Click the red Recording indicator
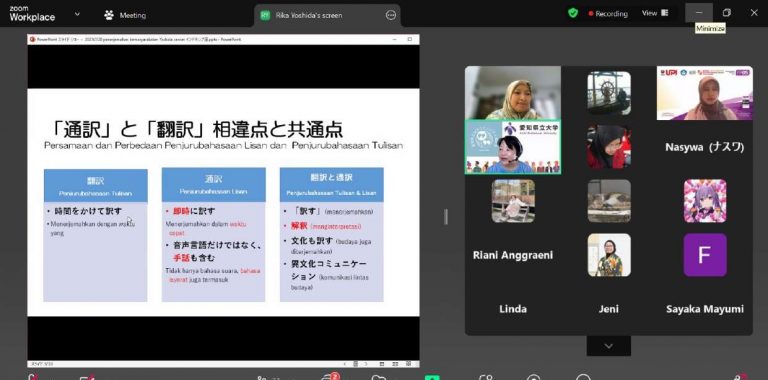Image resolution: width=768 pixels, height=380 pixels. click(608, 14)
